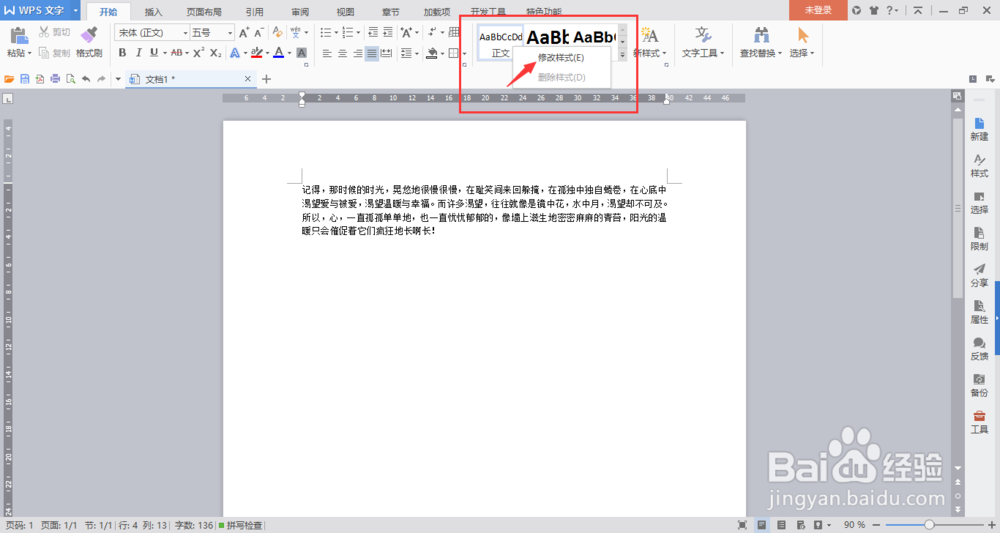Apply superscript formatting
This screenshot has height=533, width=1000.
click(199, 53)
